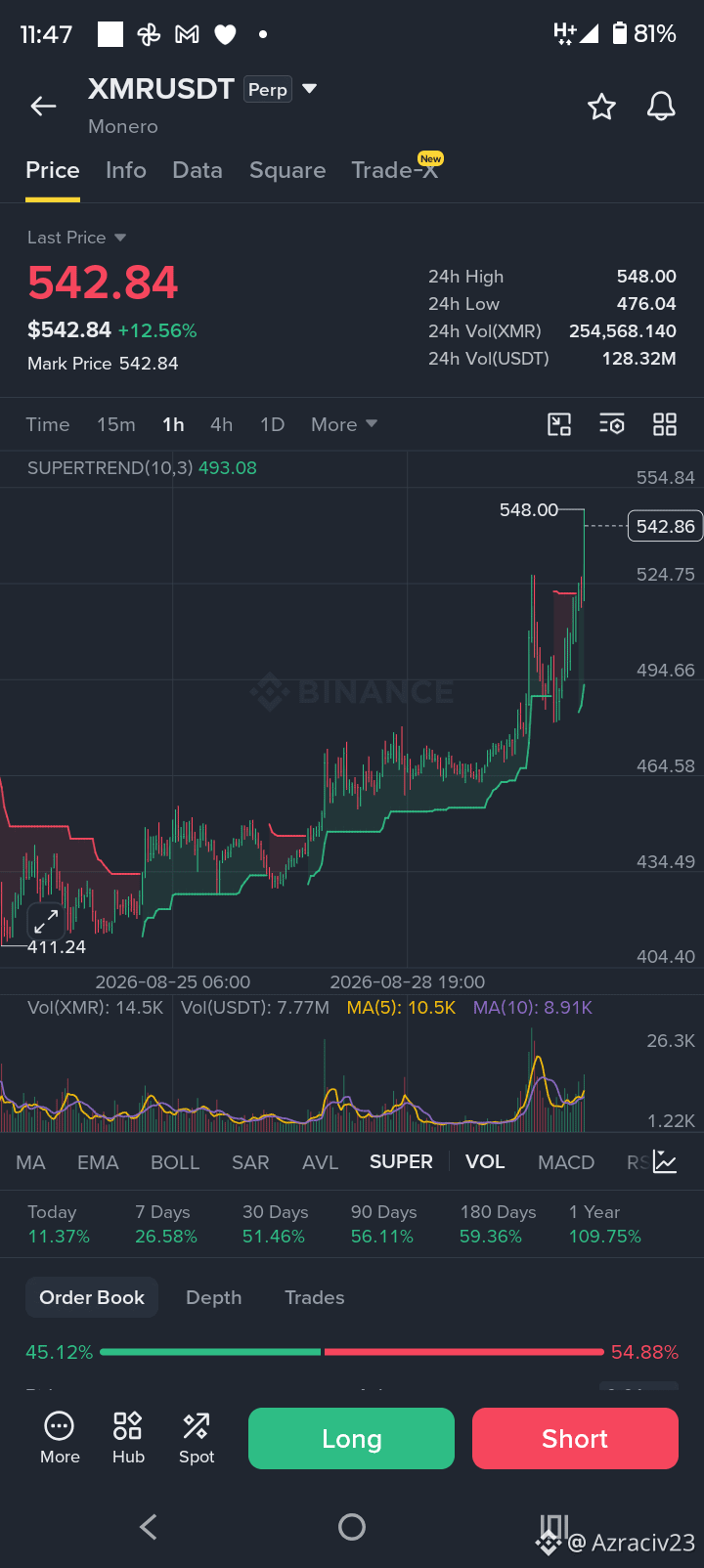Open the More menu icon

60,1438
